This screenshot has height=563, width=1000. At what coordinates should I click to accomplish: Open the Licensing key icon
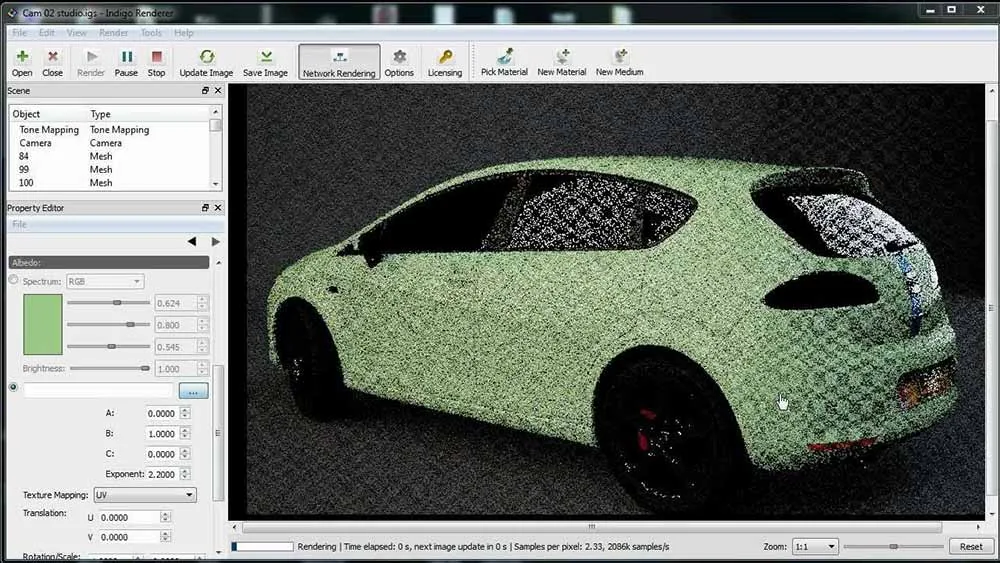click(x=445, y=57)
